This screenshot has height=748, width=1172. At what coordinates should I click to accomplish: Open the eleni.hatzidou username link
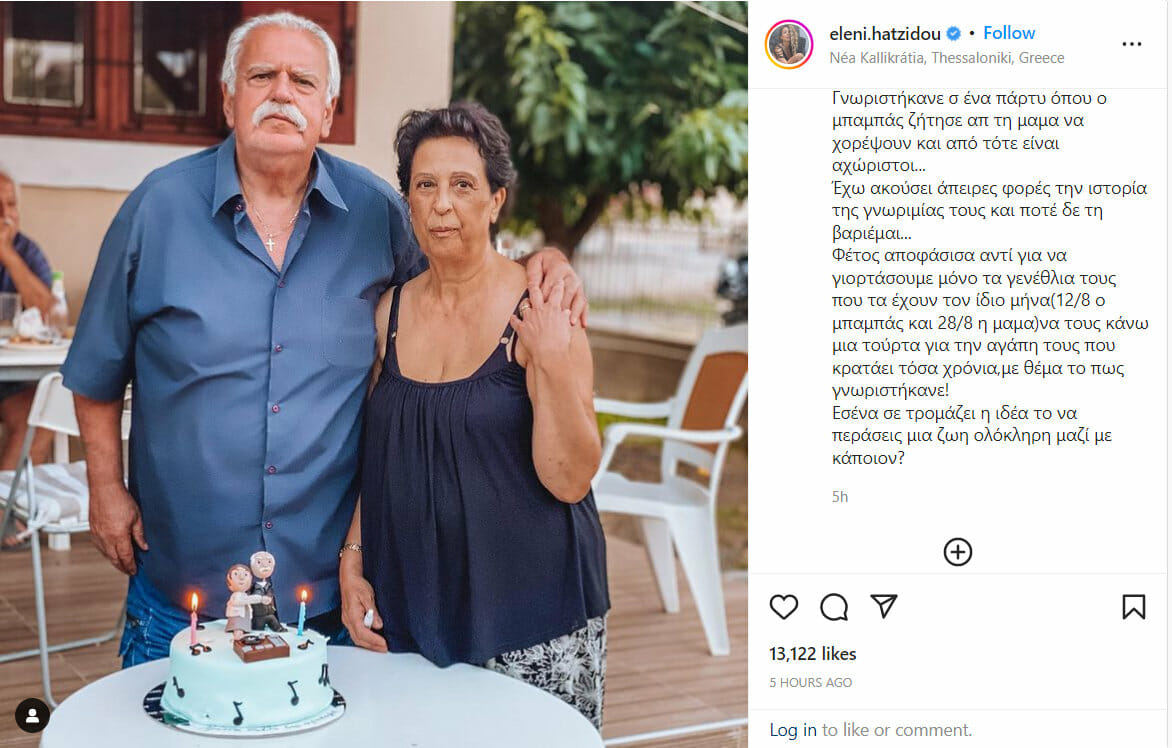(885, 34)
